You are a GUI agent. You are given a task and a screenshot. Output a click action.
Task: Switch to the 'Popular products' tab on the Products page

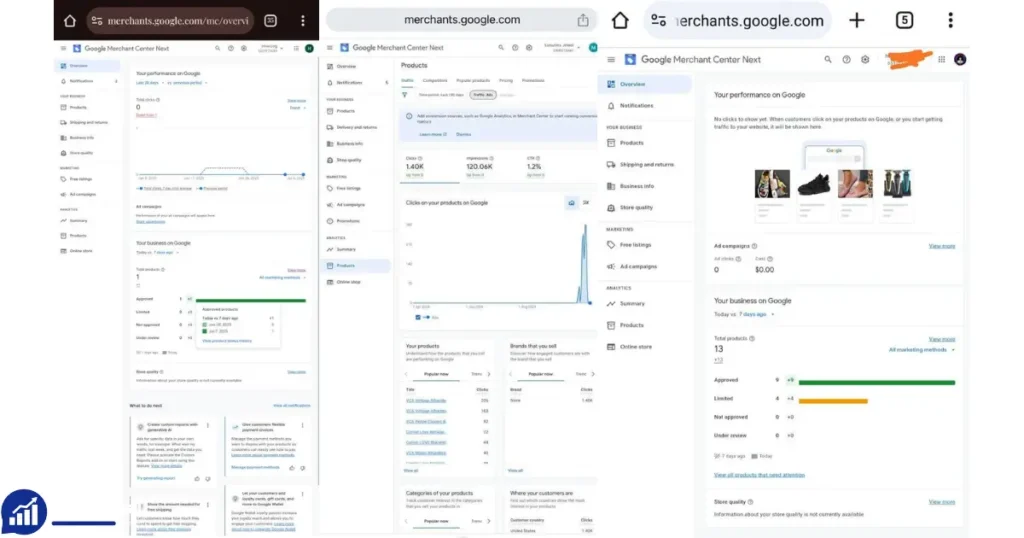coord(473,81)
